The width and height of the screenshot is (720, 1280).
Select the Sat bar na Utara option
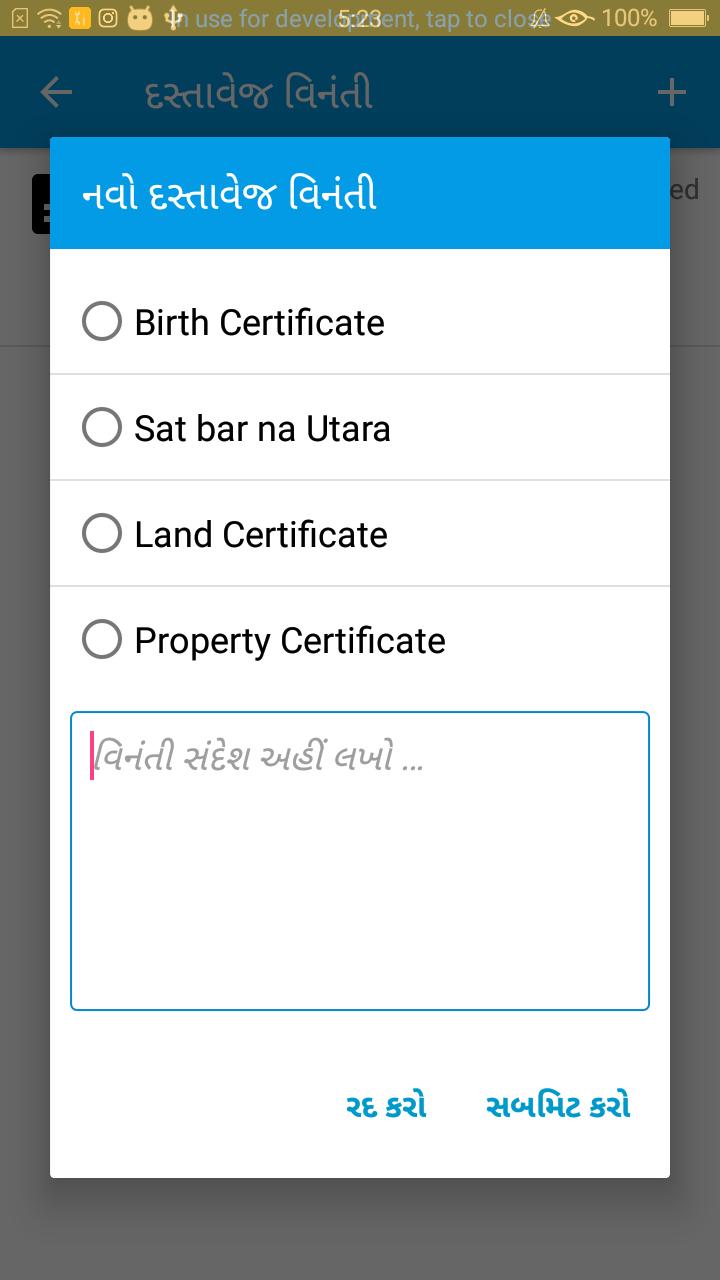click(x=360, y=428)
